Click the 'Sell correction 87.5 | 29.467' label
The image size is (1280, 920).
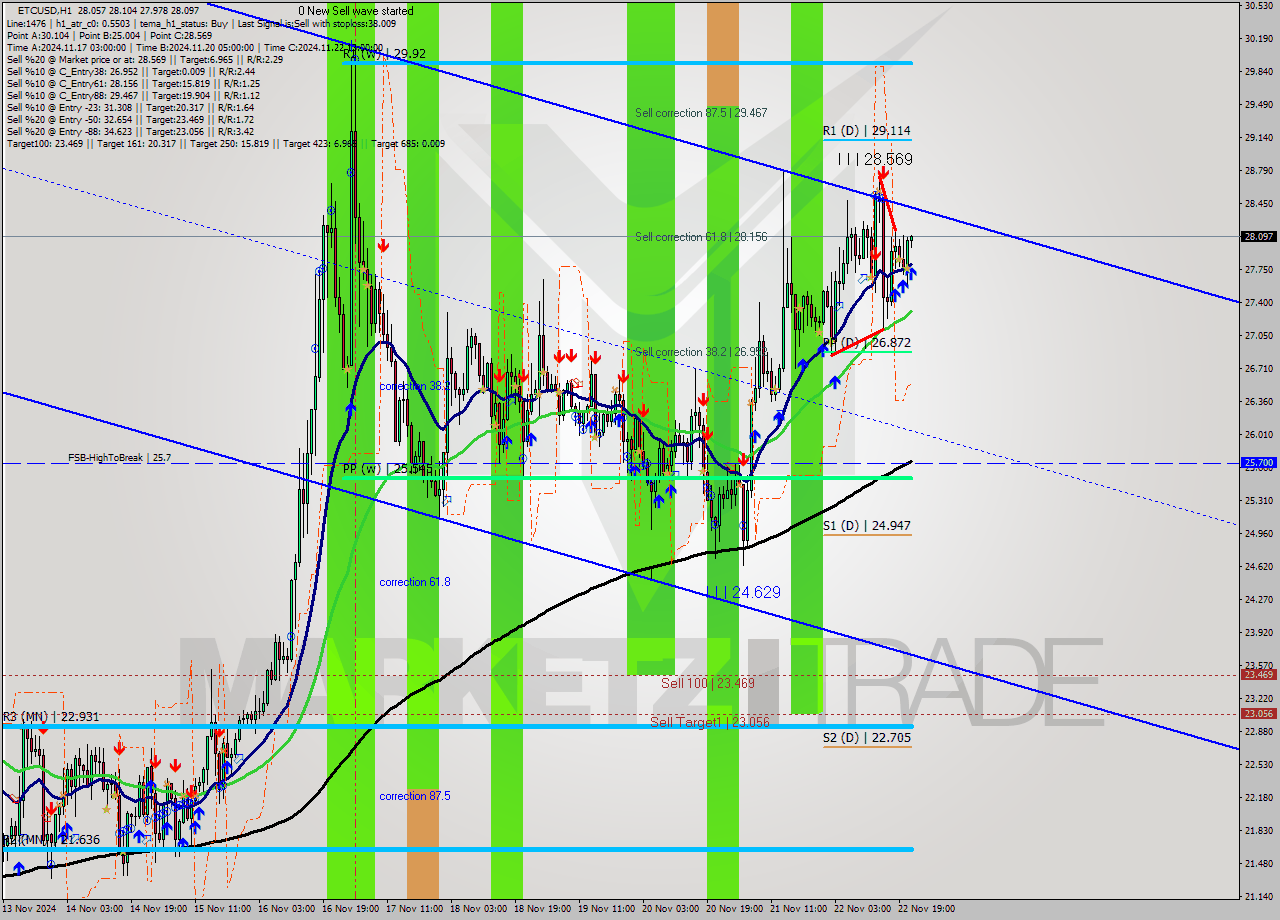coord(701,113)
